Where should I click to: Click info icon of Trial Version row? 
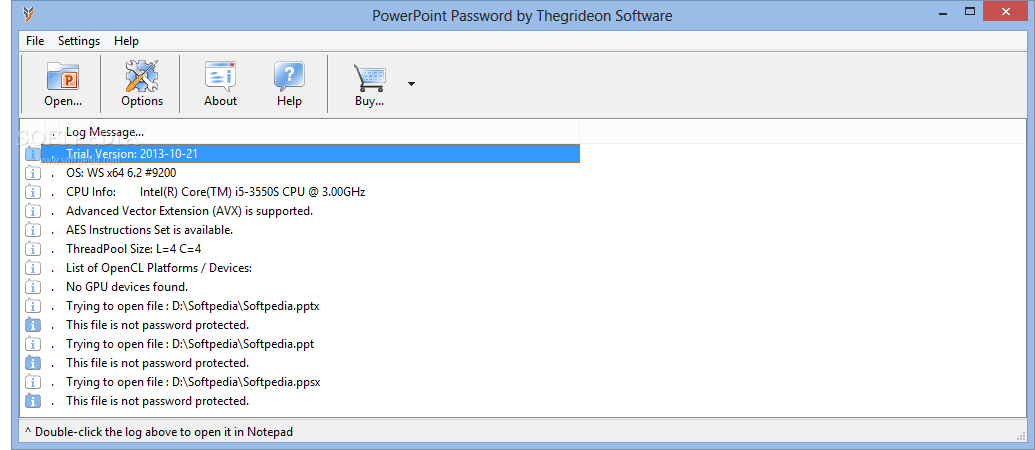33,154
